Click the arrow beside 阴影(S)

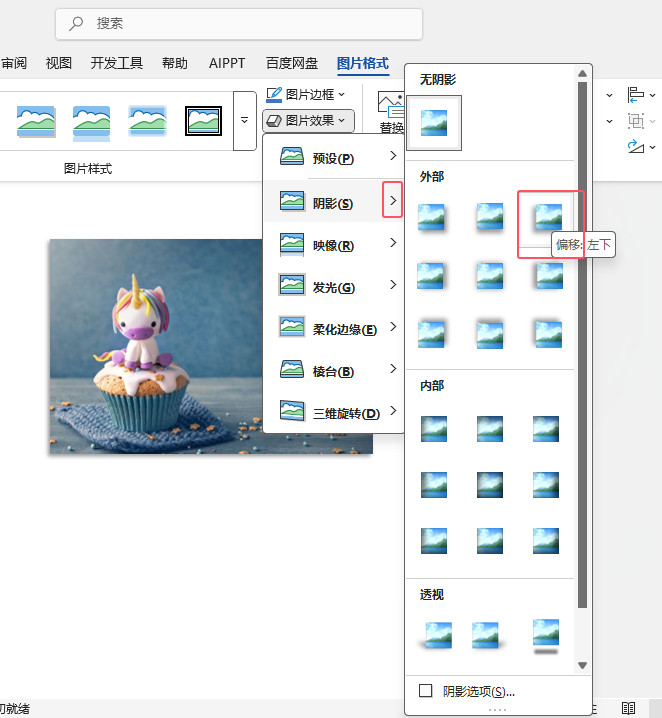point(393,200)
